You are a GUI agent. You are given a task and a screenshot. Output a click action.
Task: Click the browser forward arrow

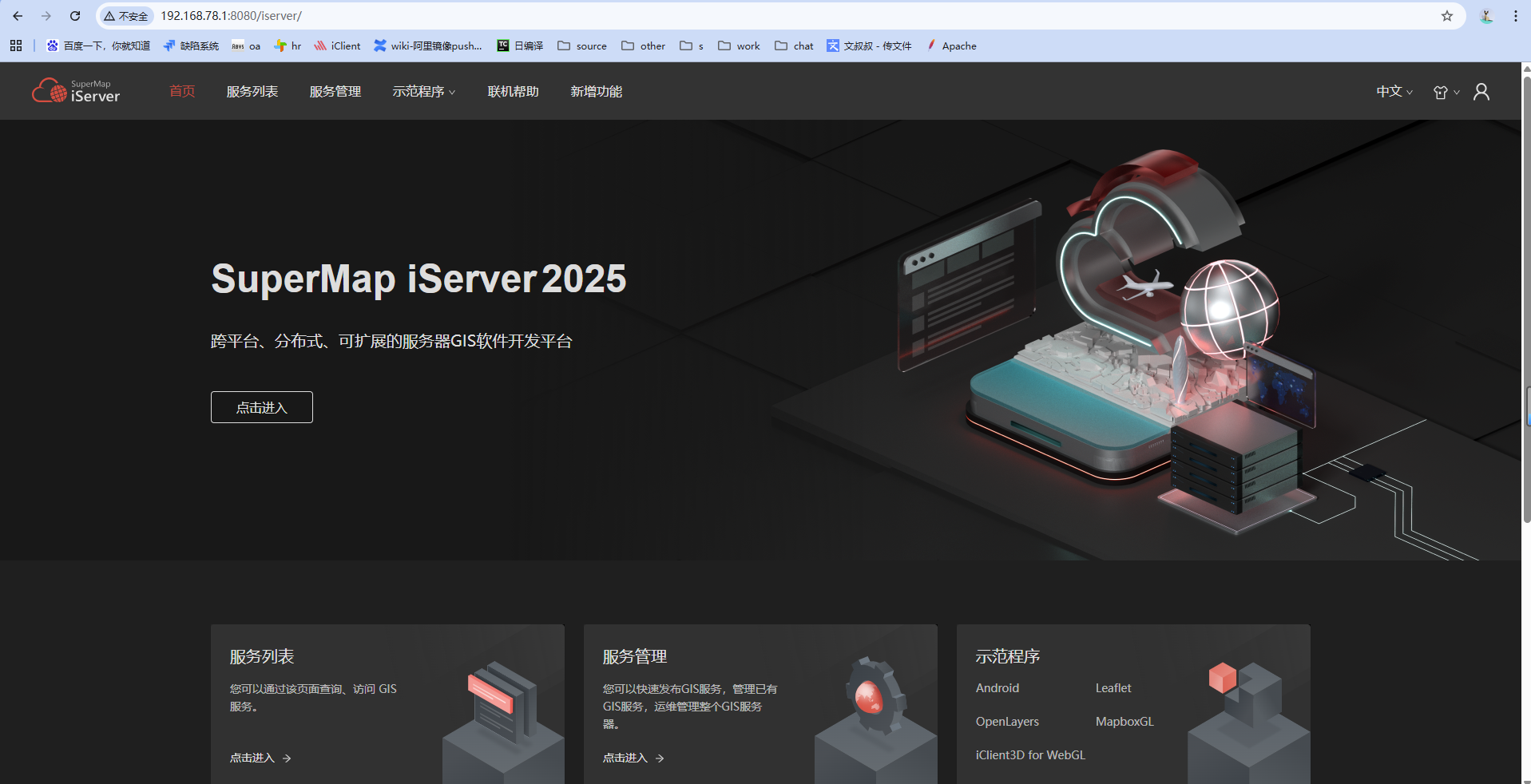point(46,16)
